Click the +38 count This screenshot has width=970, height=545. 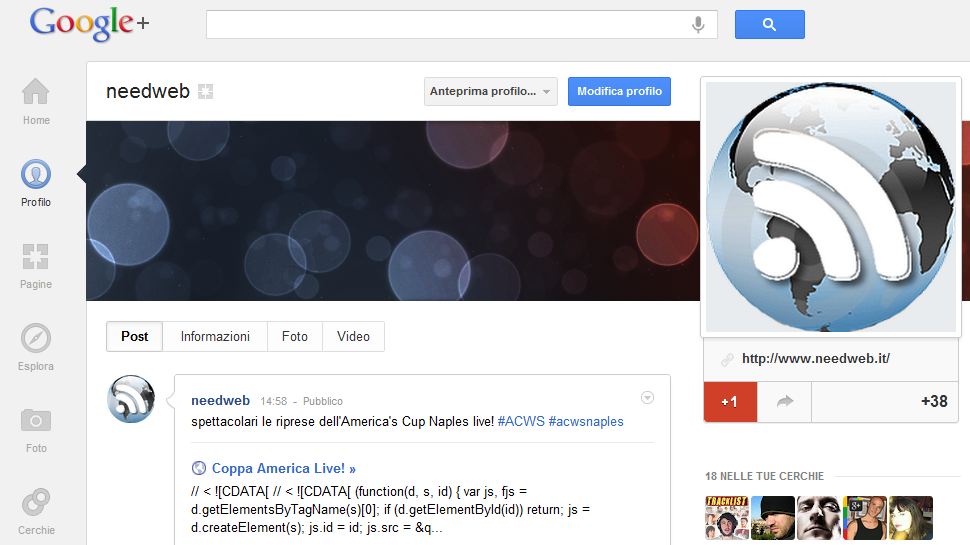tap(934, 401)
